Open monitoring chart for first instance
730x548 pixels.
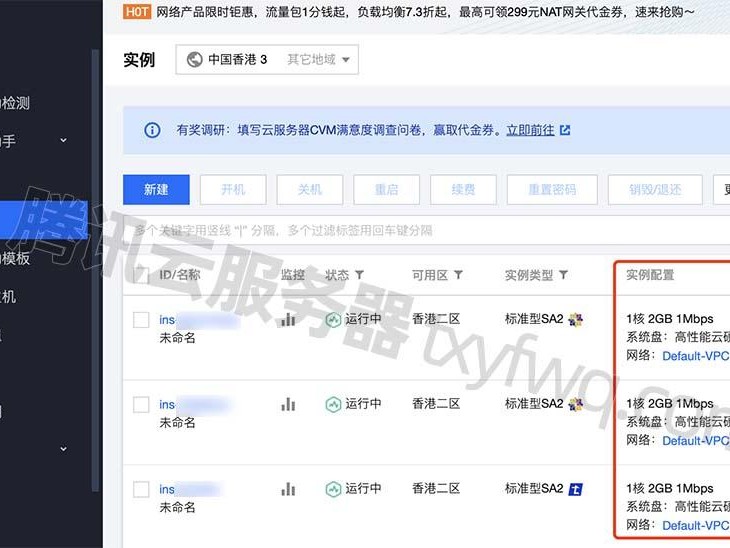(x=288, y=319)
